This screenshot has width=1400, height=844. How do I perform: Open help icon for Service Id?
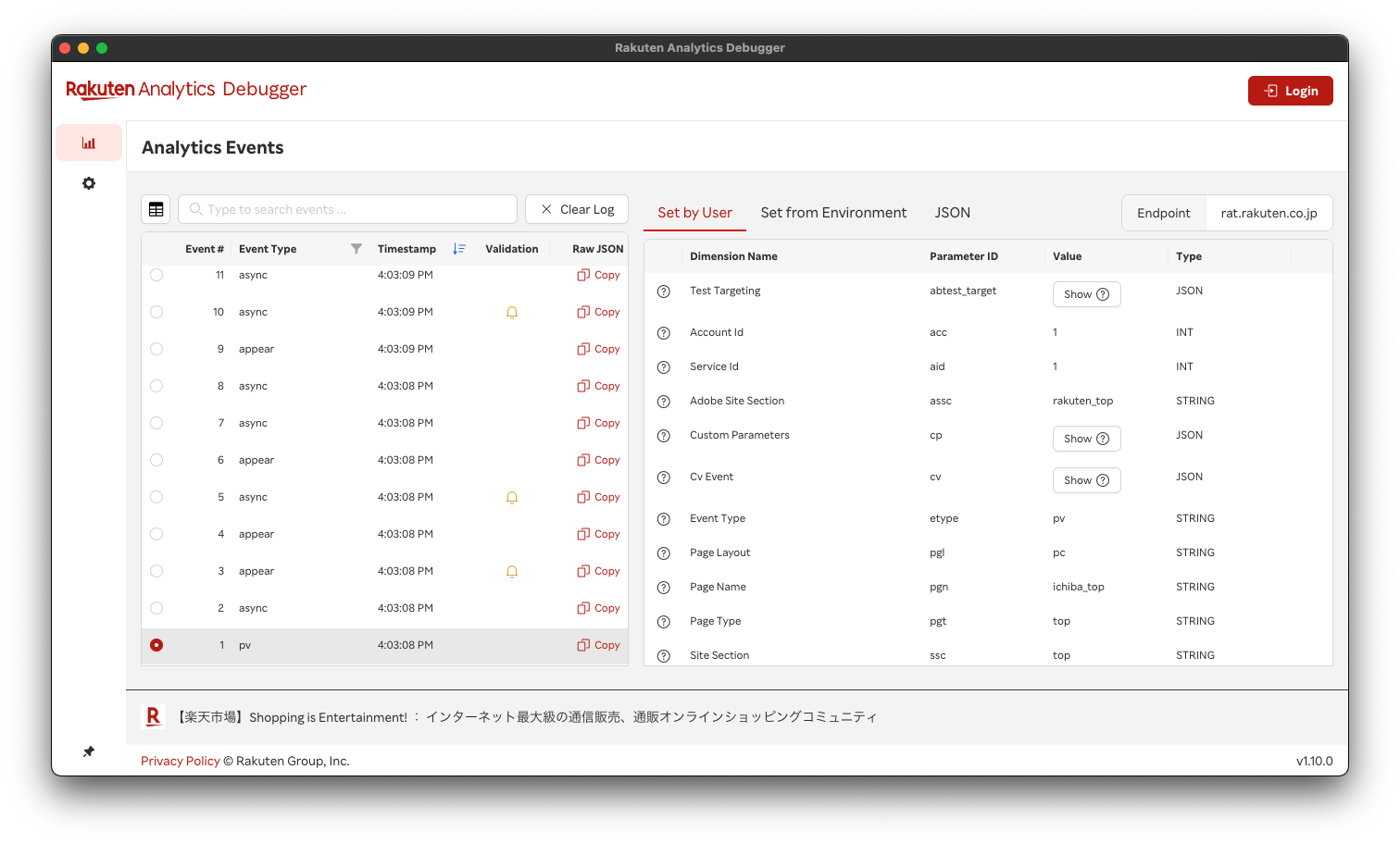pos(664,367)
